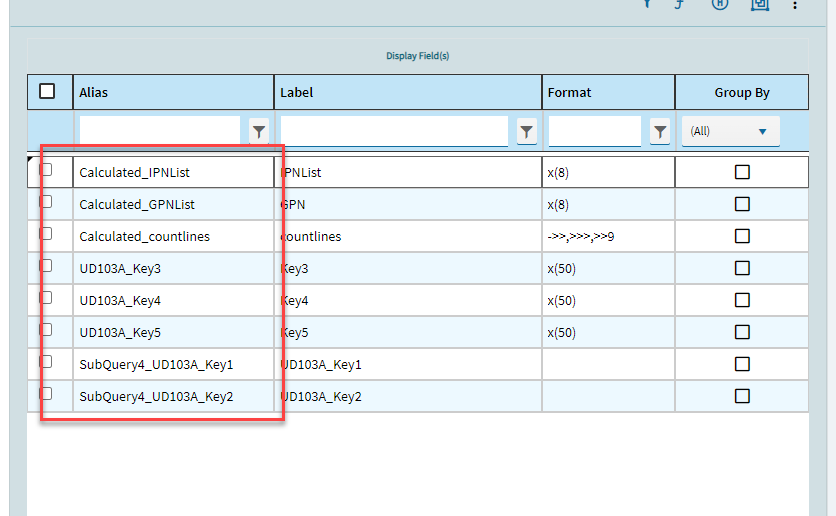This screenshot has height=516, width=836.
Task: Click the Key3 label cell
Action: tap(408, 268)
